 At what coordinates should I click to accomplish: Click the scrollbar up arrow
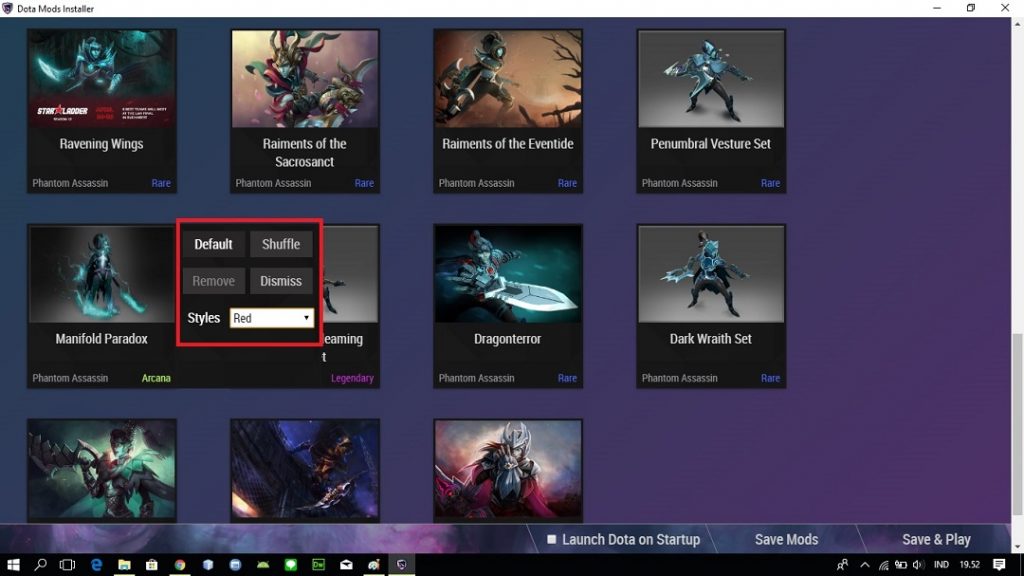[x=1017, y=24]
